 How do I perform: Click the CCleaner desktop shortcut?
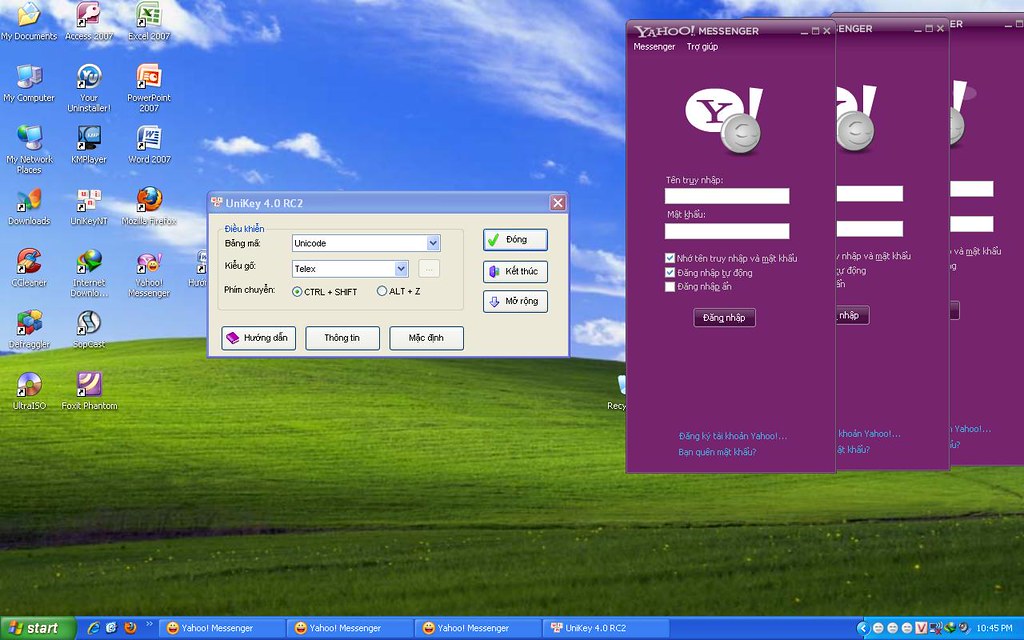29,268
